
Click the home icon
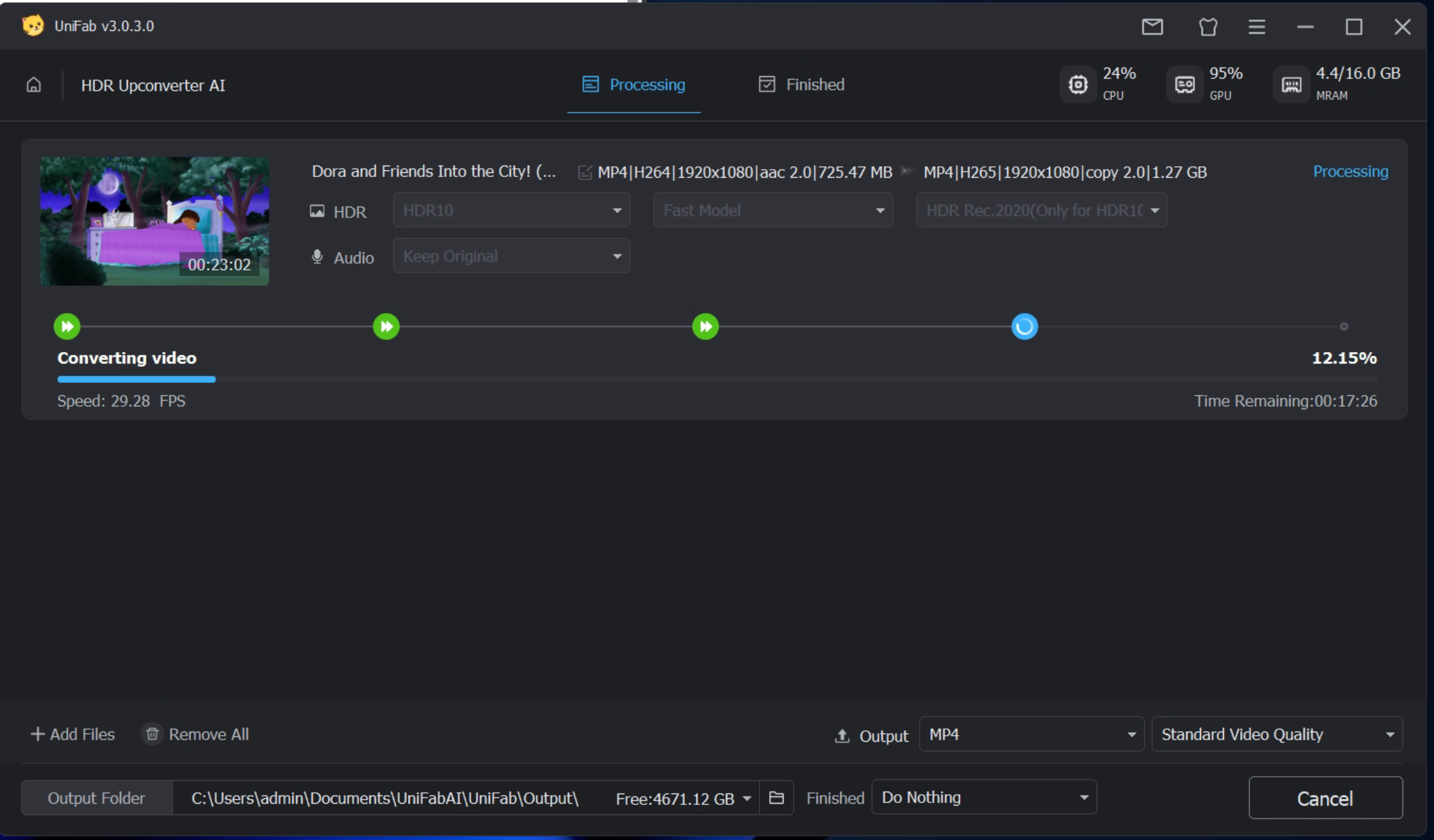[34, 85]
